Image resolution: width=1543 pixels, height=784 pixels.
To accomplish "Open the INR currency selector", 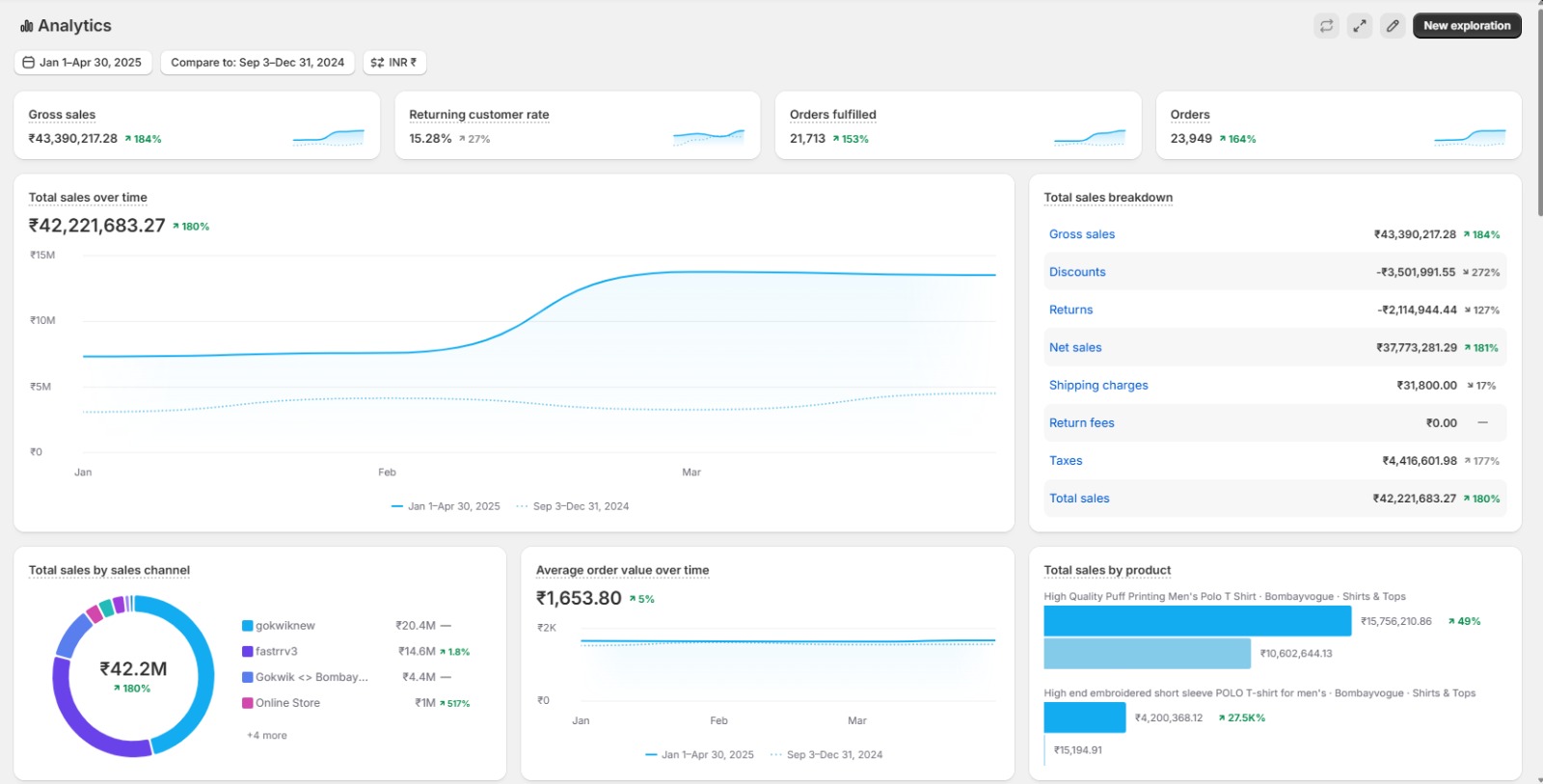I will pos(394,63).
